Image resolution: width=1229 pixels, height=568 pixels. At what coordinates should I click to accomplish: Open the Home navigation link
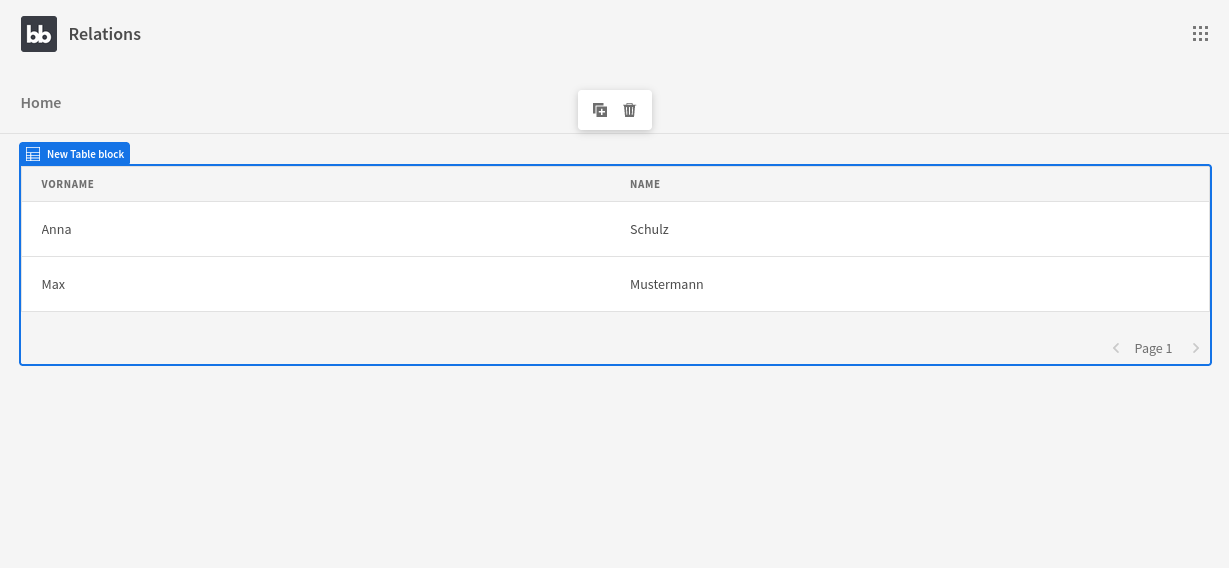(41, 103)
